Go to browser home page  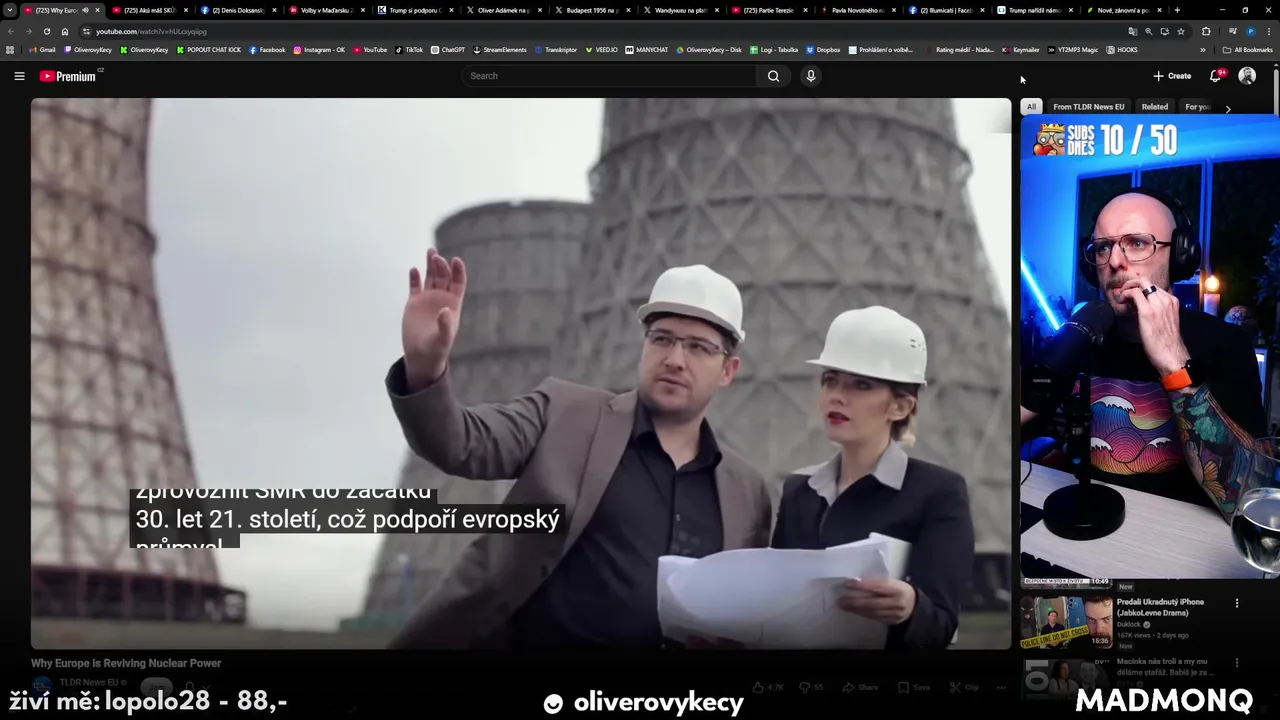tap(65, 31)
